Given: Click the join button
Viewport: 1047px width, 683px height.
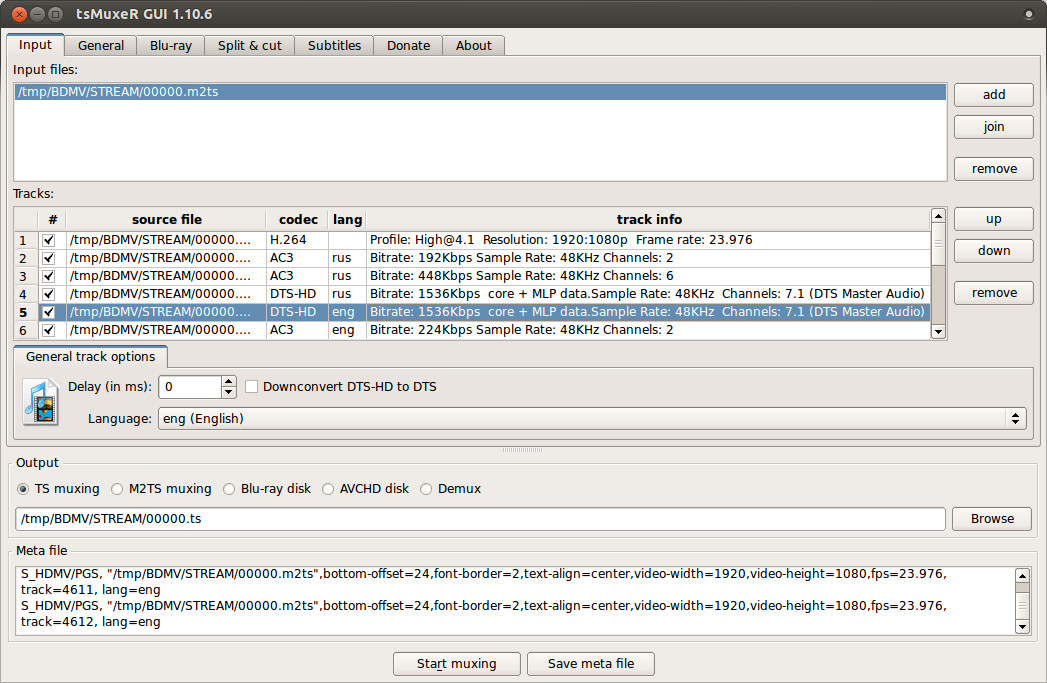Looking at the screenshot, I should click(x=994, y=127).
